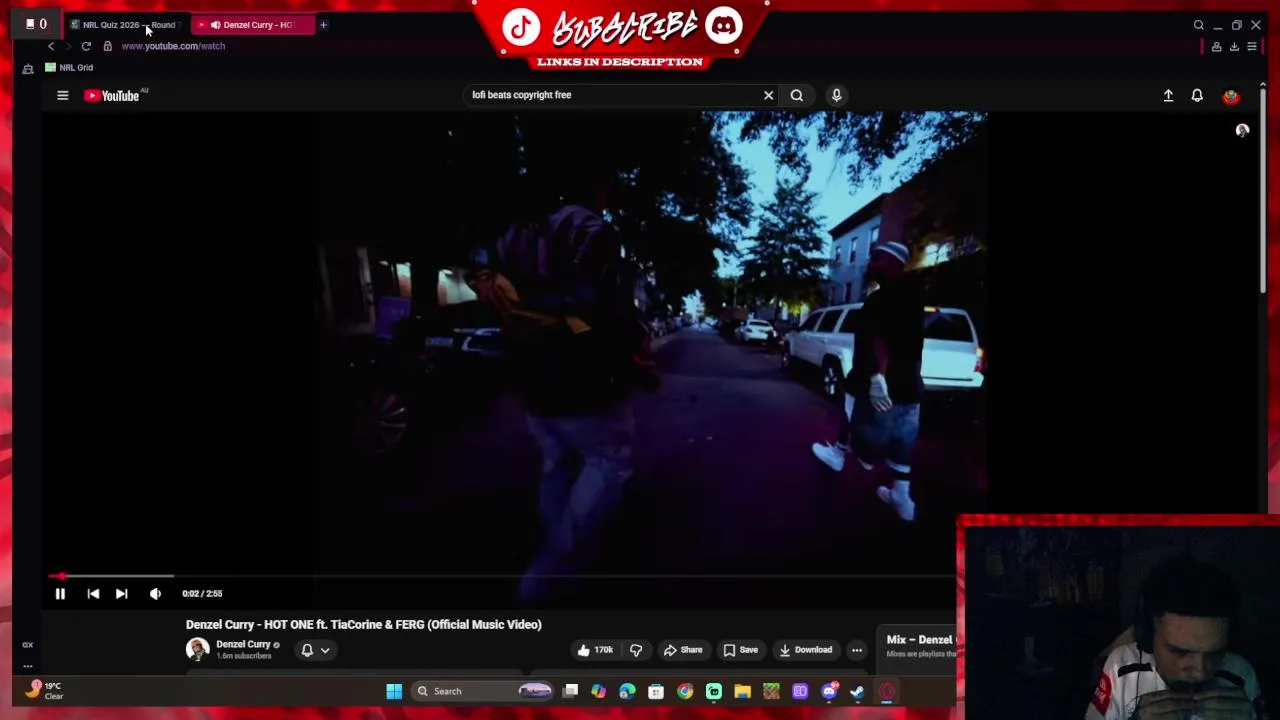Image resolution: width=1280 pixels, height=720 pixels.
Task: Toggle the channel notification bell
Action: (307, 650)
